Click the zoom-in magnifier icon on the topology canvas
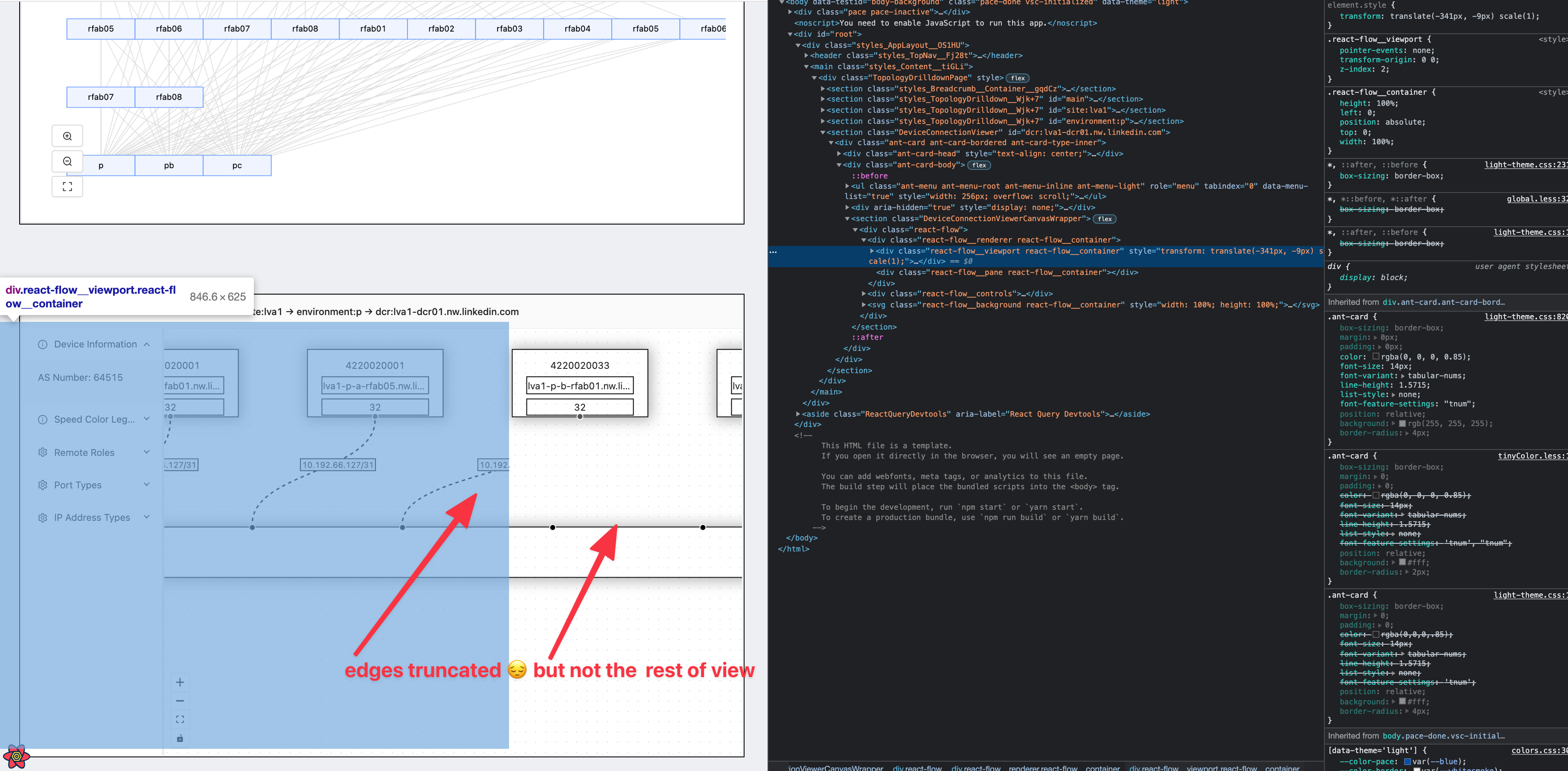1568x771 pixels. pos(67,136)
